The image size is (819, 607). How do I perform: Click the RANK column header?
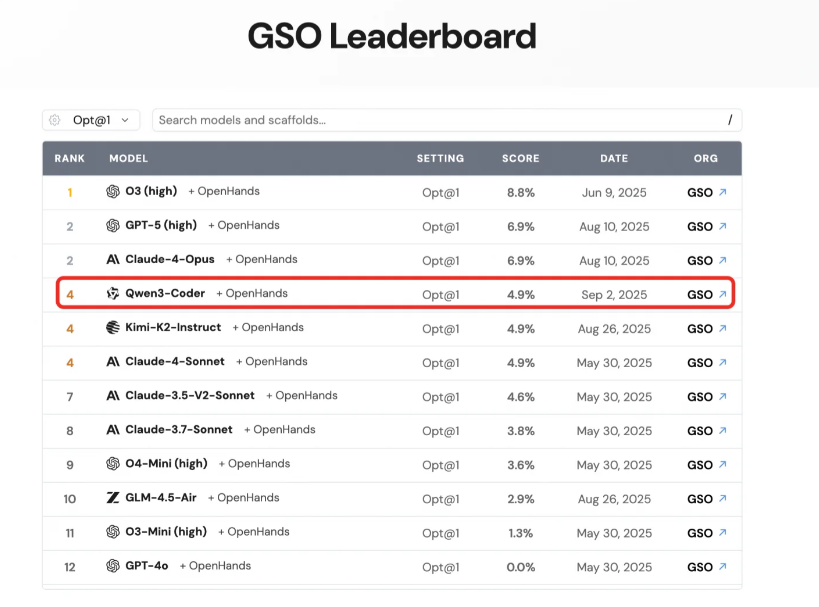tap(69, 158)
